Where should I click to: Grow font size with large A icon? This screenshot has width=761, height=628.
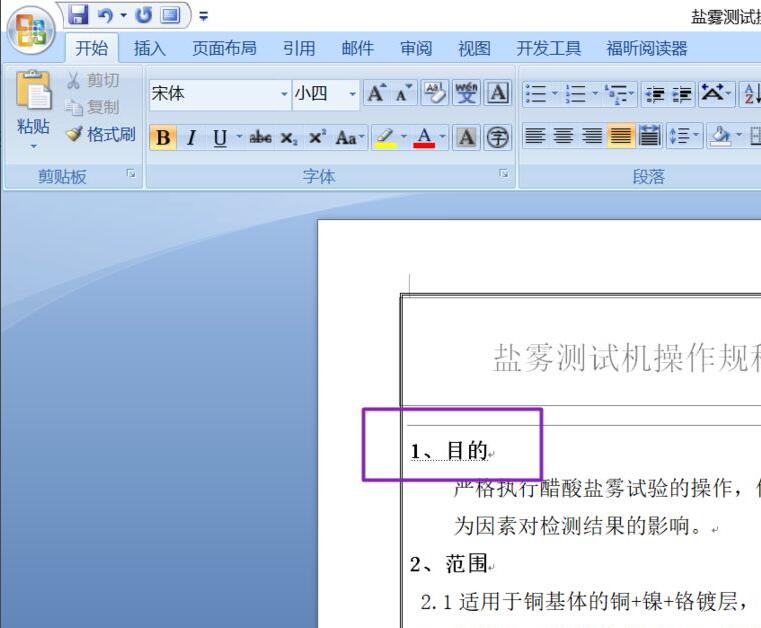[376, 93]
